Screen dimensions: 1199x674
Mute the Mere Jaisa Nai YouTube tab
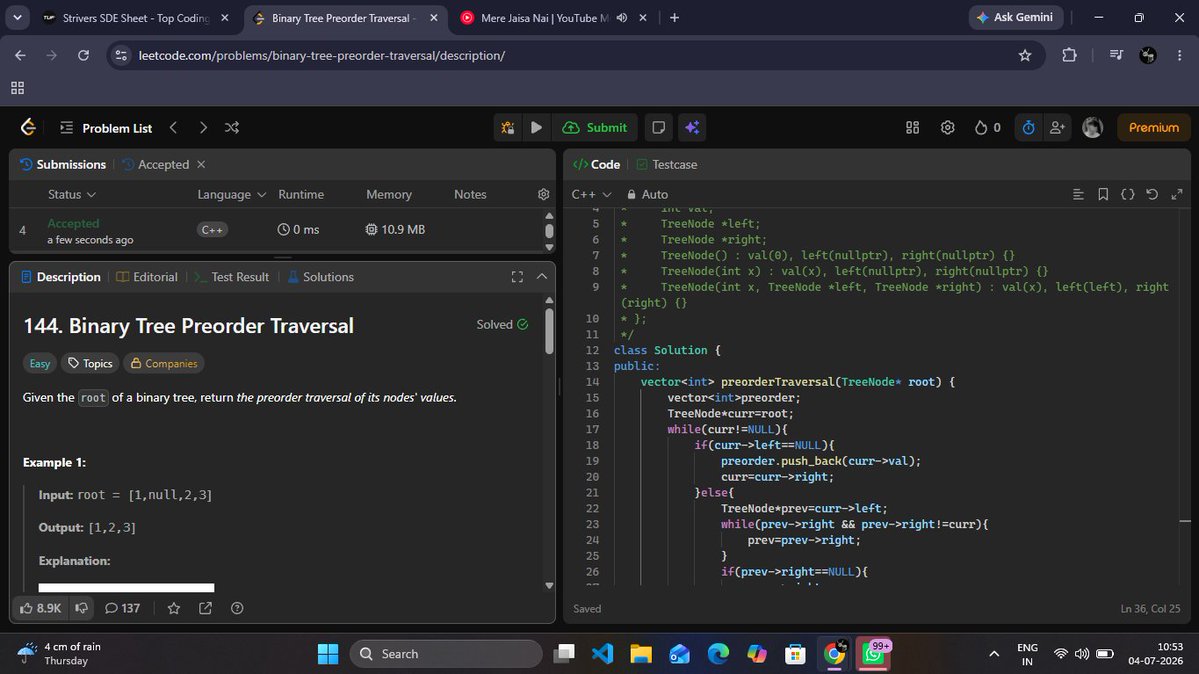tap(622, 18)
